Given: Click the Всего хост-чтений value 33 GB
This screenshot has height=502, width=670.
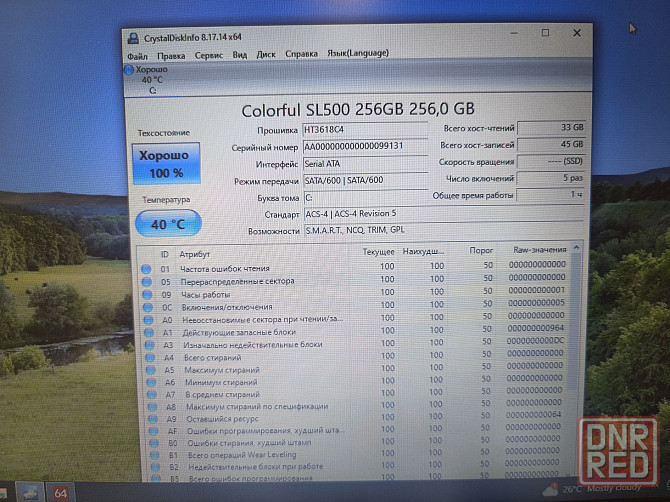Looking at the screenshot, I should [x=551, y=127].
